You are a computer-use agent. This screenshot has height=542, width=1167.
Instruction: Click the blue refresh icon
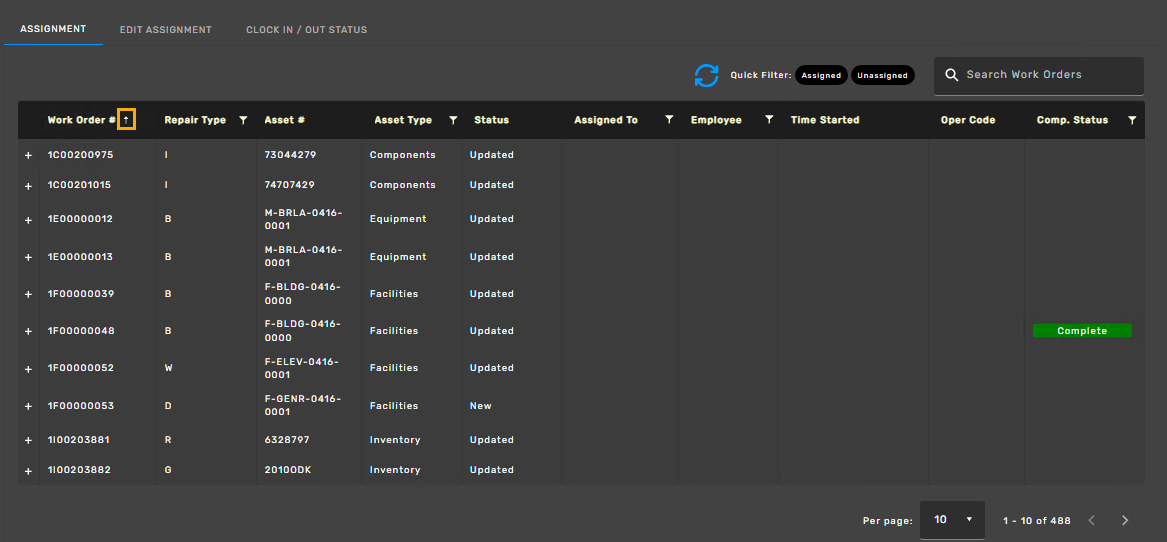coord(706,75)
